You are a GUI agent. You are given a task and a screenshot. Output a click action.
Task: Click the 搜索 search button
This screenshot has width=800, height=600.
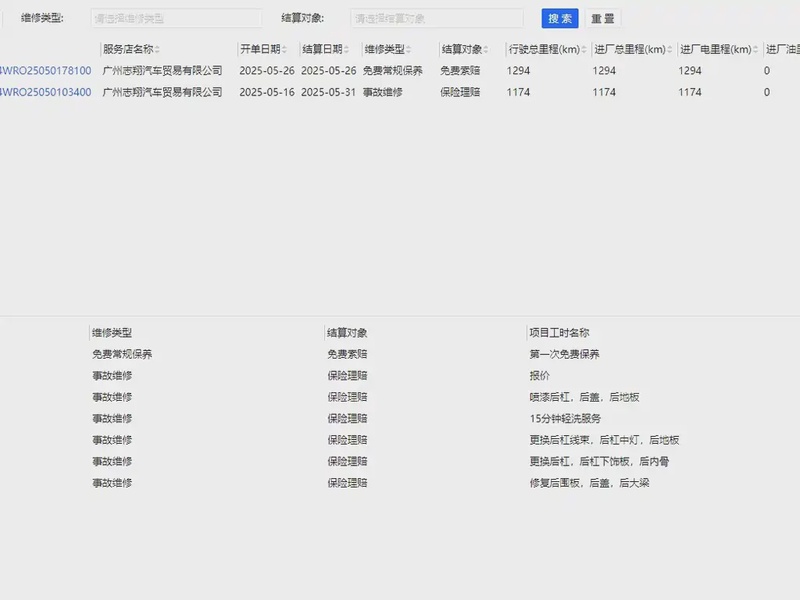pos(560,18)
